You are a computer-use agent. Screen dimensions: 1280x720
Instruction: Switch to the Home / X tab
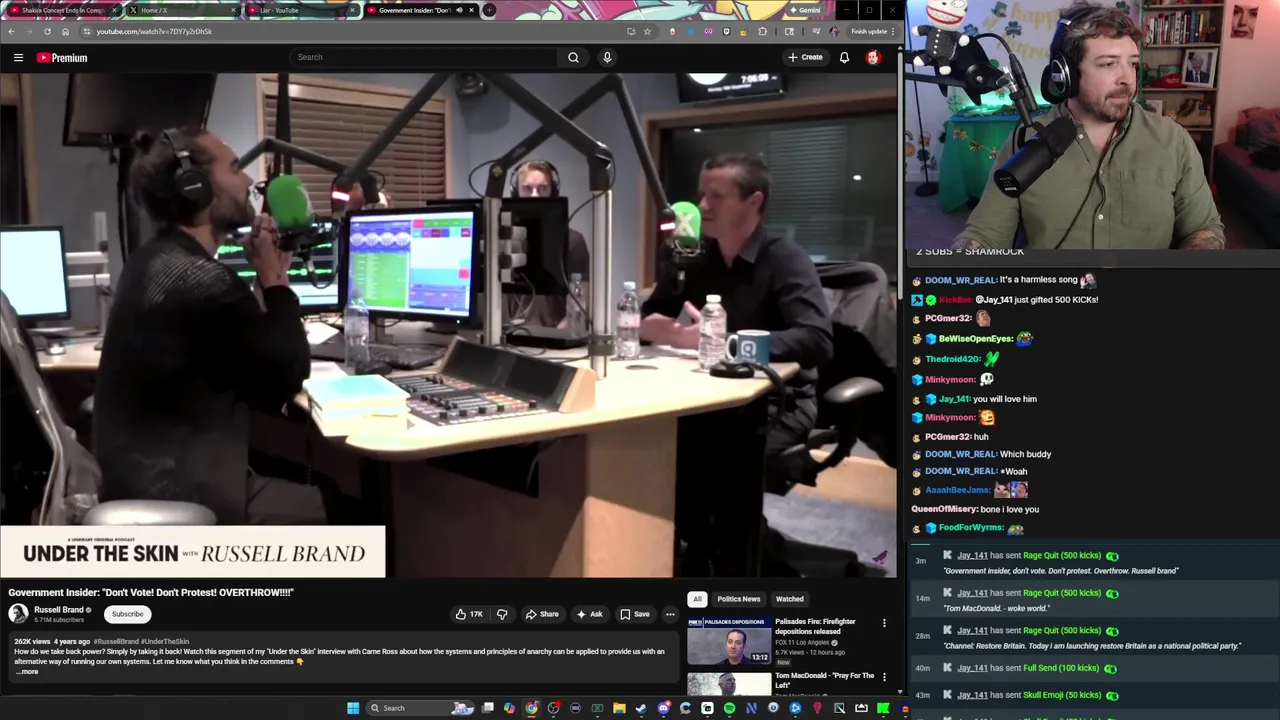pyautogui.click(x=182, y=10)
